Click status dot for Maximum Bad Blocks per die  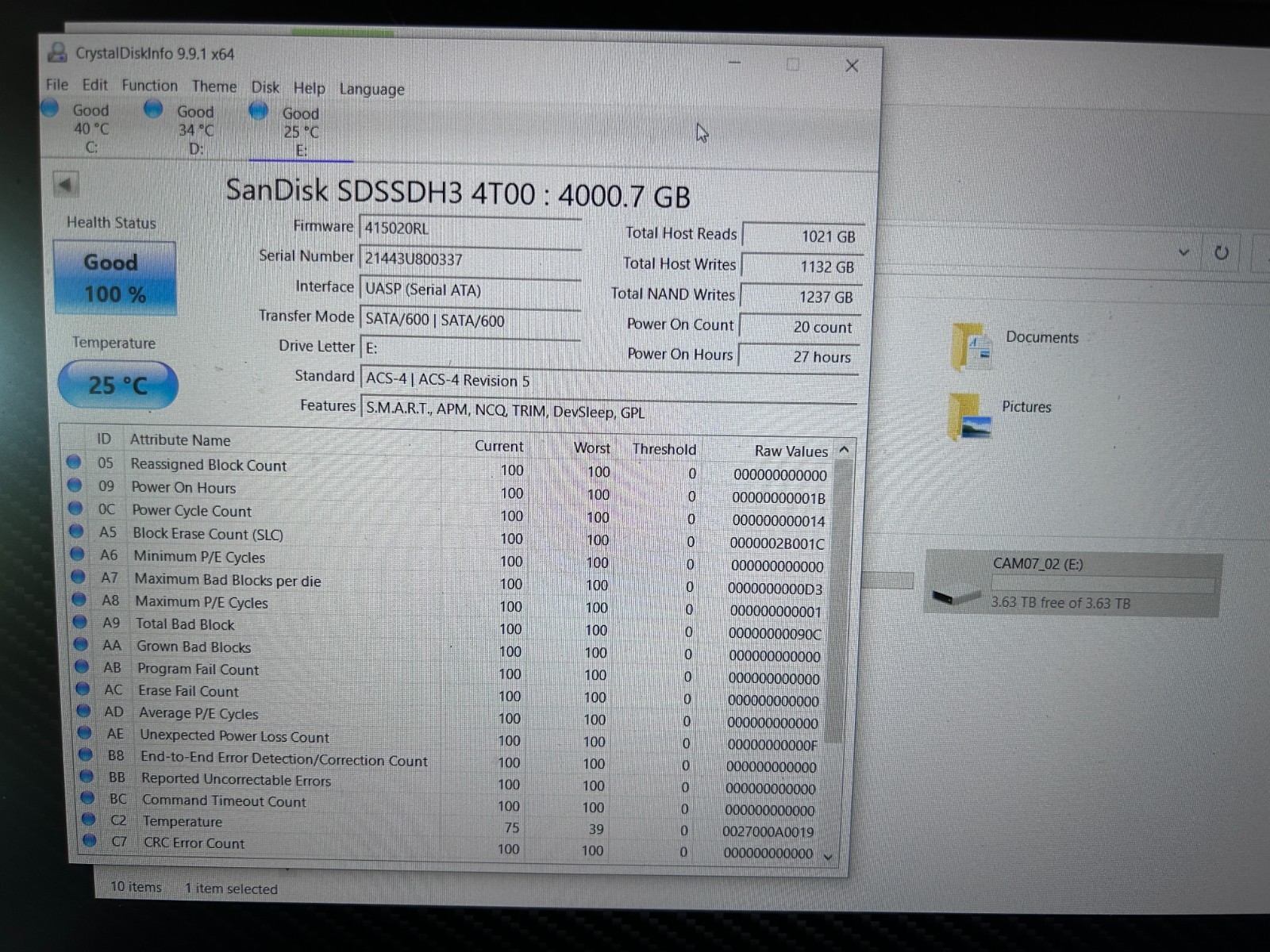click(x=78, y=576)
